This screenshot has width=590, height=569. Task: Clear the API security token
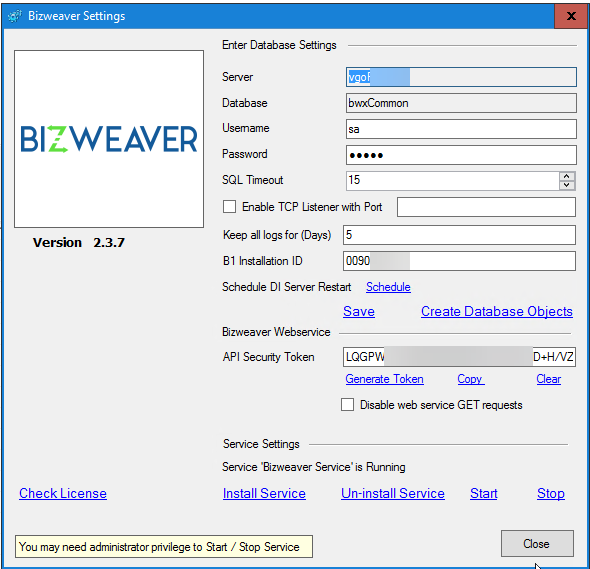(x=549, y=379)
